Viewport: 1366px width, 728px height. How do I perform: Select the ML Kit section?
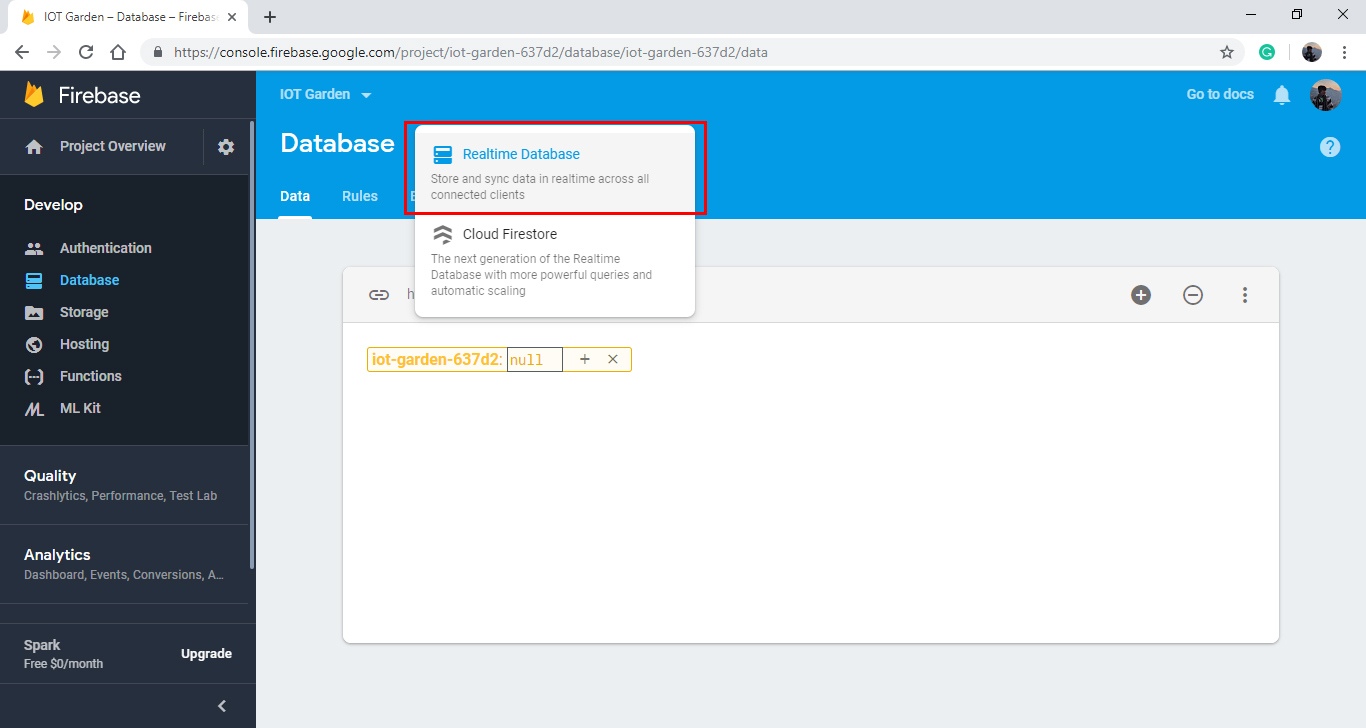(80, 408)
